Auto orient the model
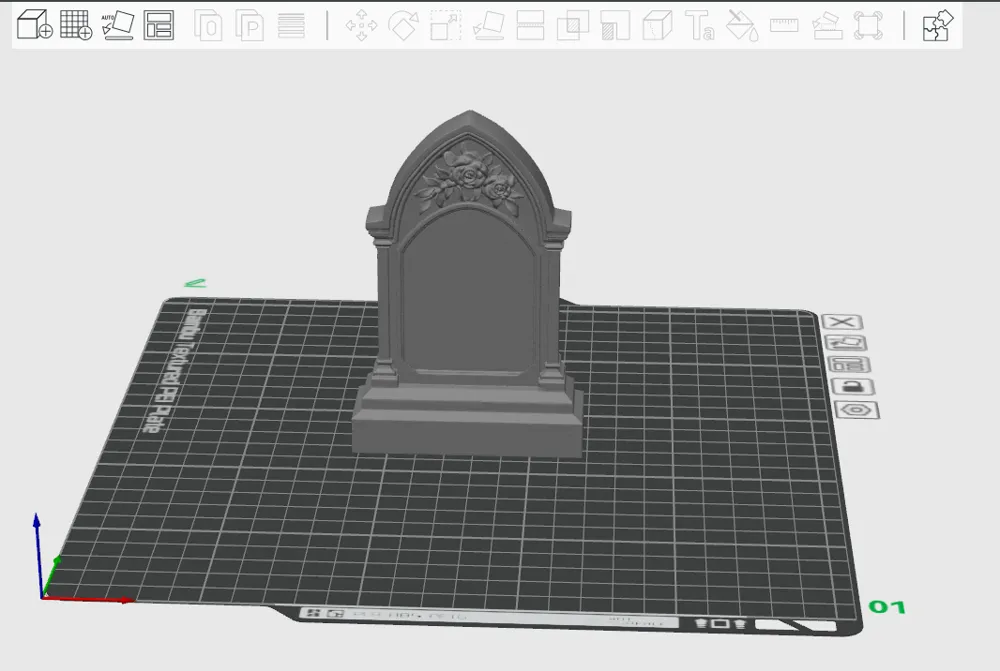 coord(117,25)
